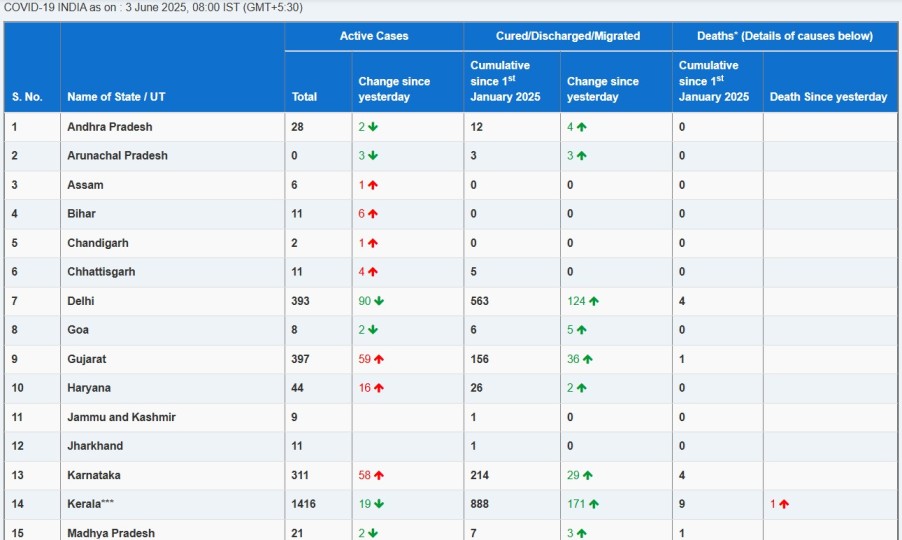Select the Jammu and Kashmir row name
Image resolution: width=902 pixels, height=540 pixels.
[121, 417]
